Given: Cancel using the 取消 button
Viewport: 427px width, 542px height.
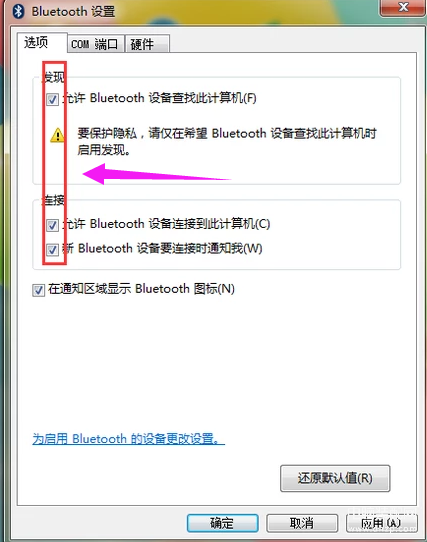Looking at the screenshot, I should [301, 523].
